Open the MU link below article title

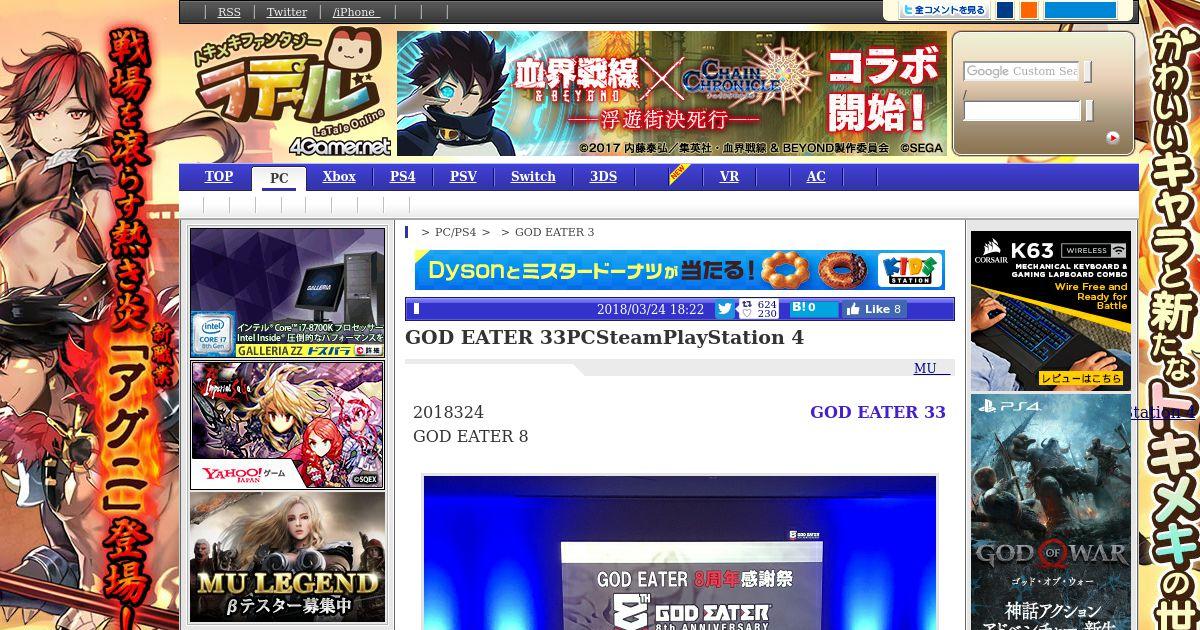coord(931,368)
